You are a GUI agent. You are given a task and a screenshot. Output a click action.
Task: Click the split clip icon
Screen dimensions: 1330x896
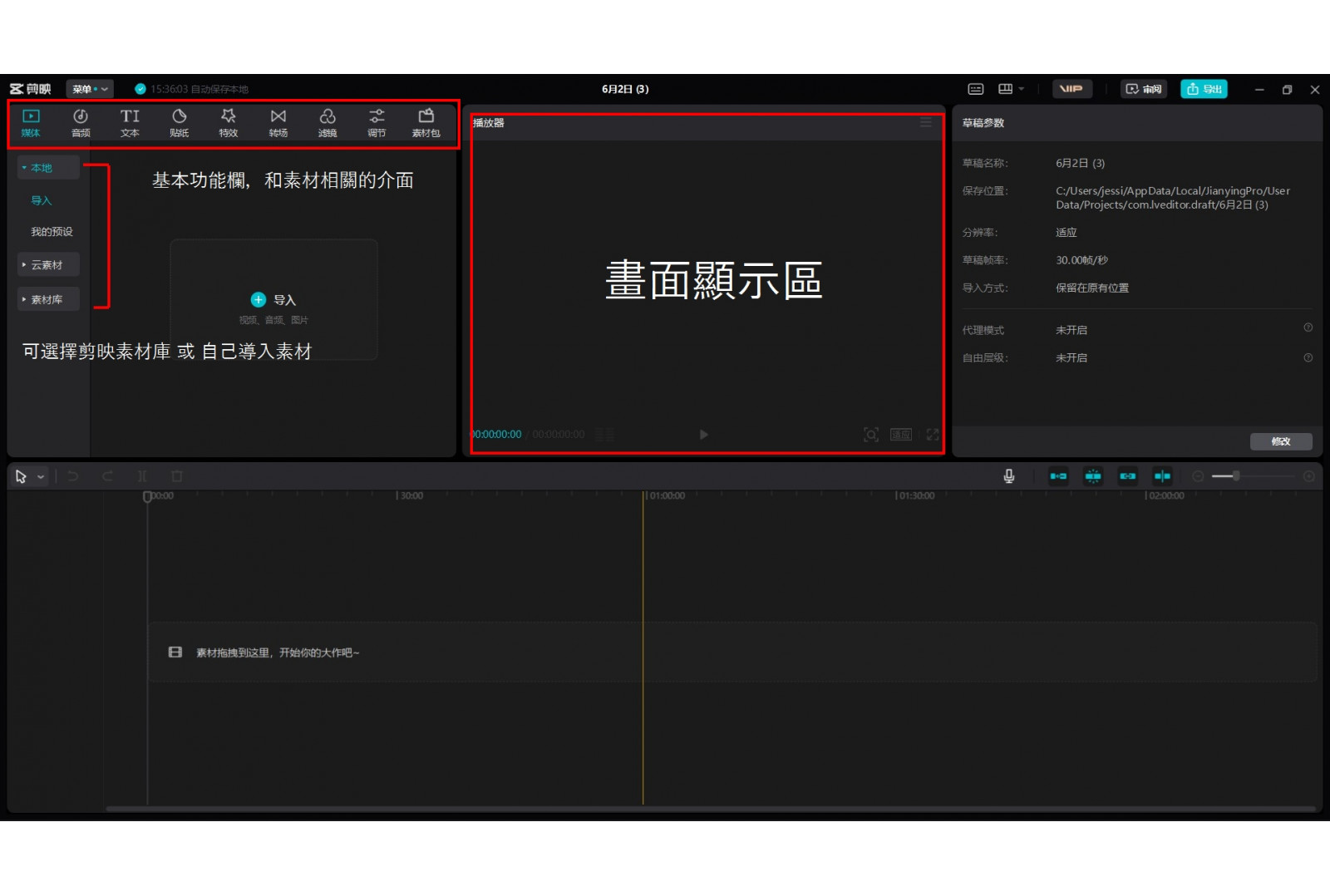coord(142,476)
